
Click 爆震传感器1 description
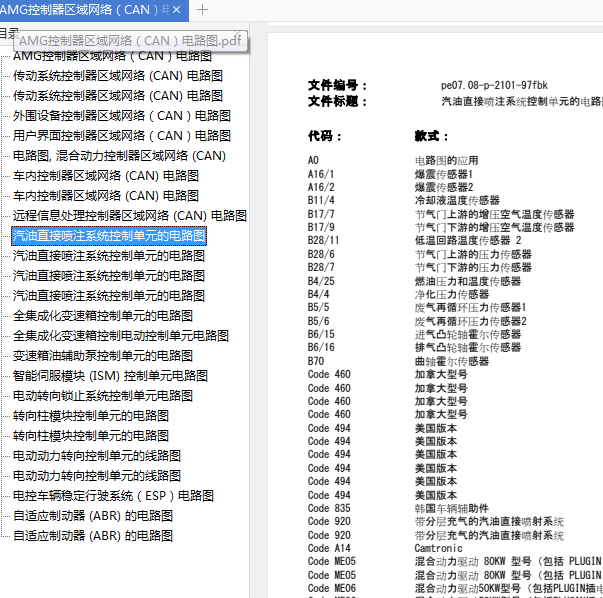[444, 174]
